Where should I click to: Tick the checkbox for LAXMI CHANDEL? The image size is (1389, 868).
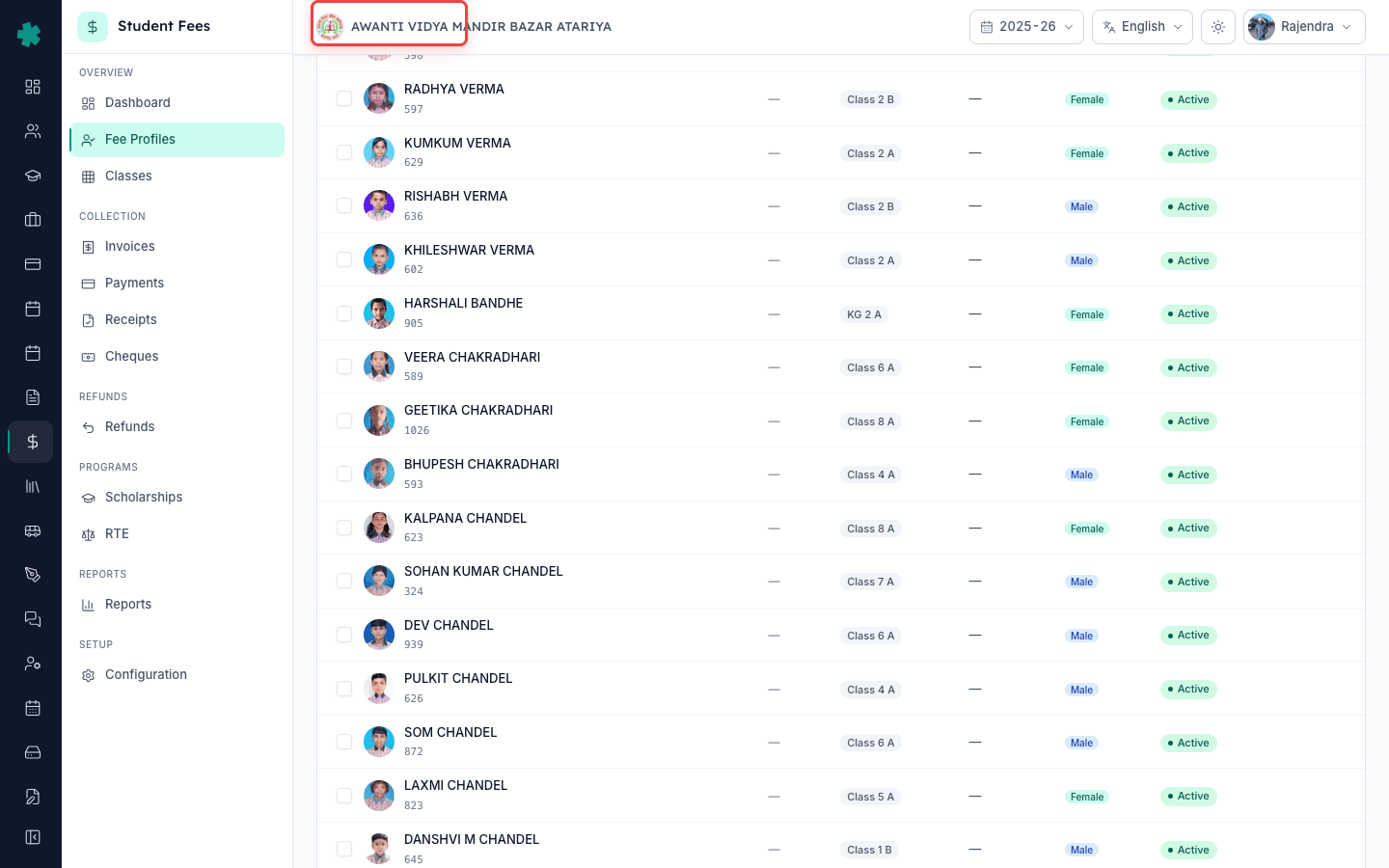click(344, 796)
